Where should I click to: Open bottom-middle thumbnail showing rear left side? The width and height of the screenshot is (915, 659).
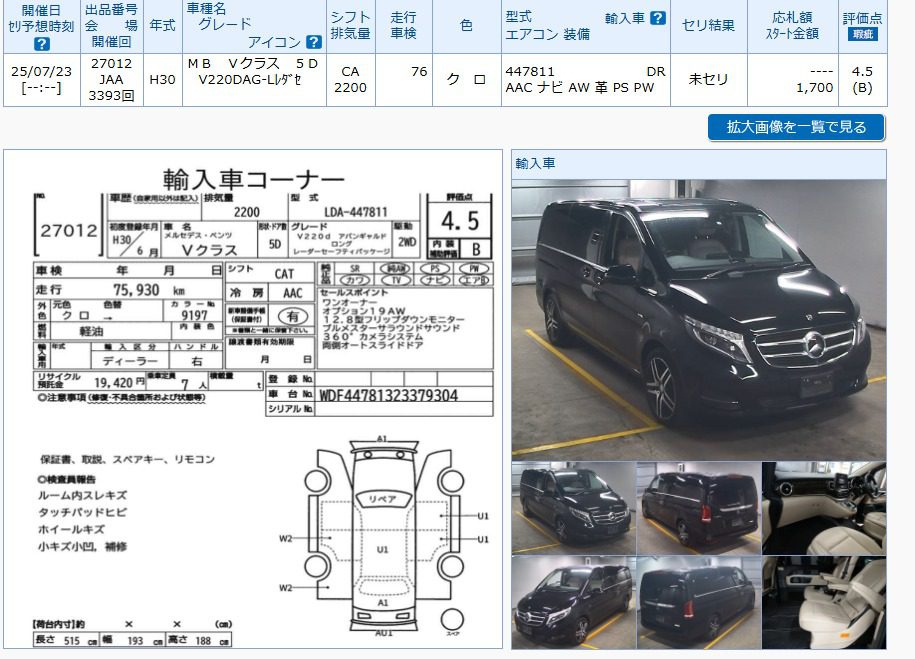coord(699,602)
